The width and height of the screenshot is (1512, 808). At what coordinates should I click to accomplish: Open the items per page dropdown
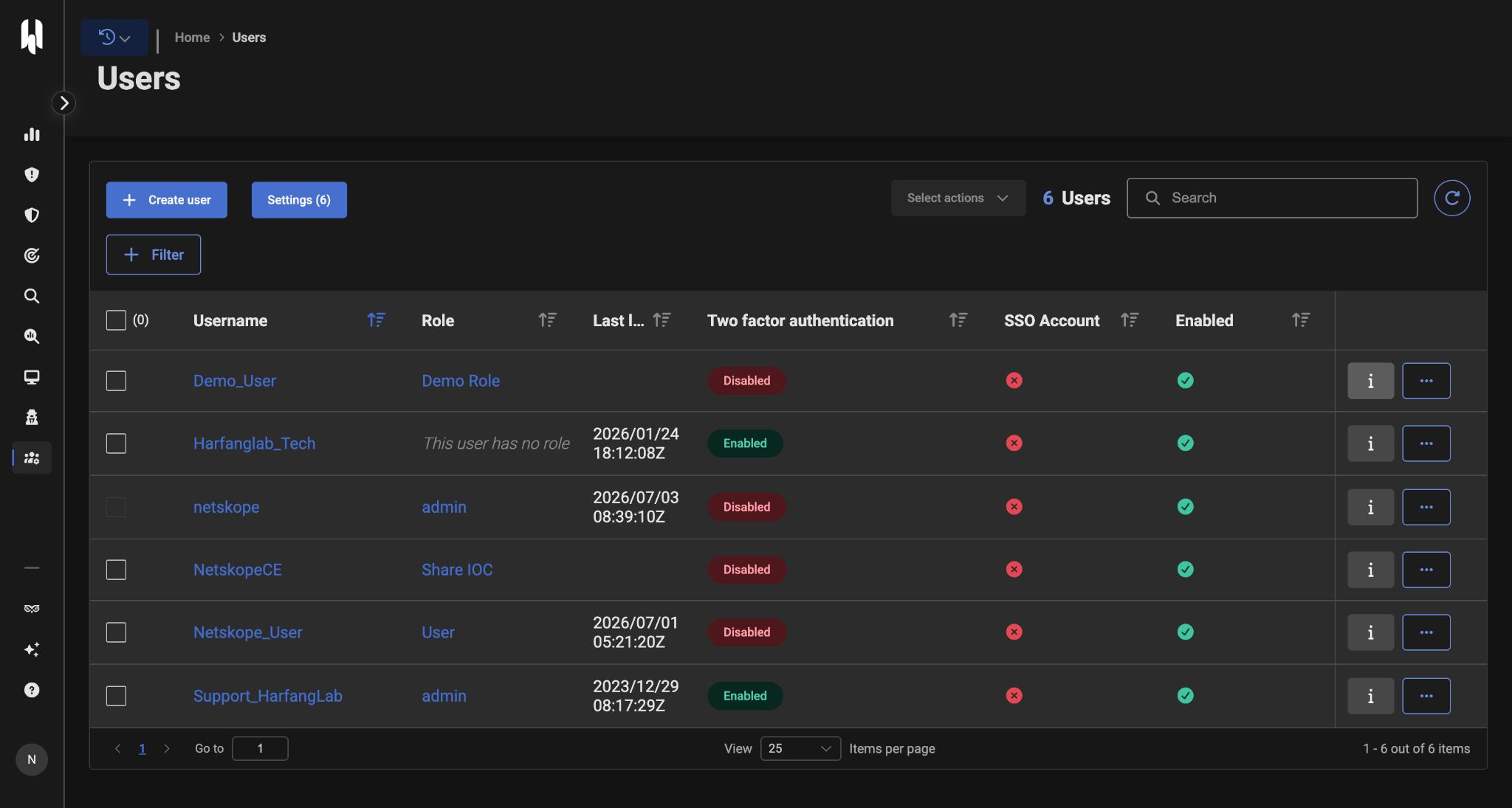pos(800,748)
